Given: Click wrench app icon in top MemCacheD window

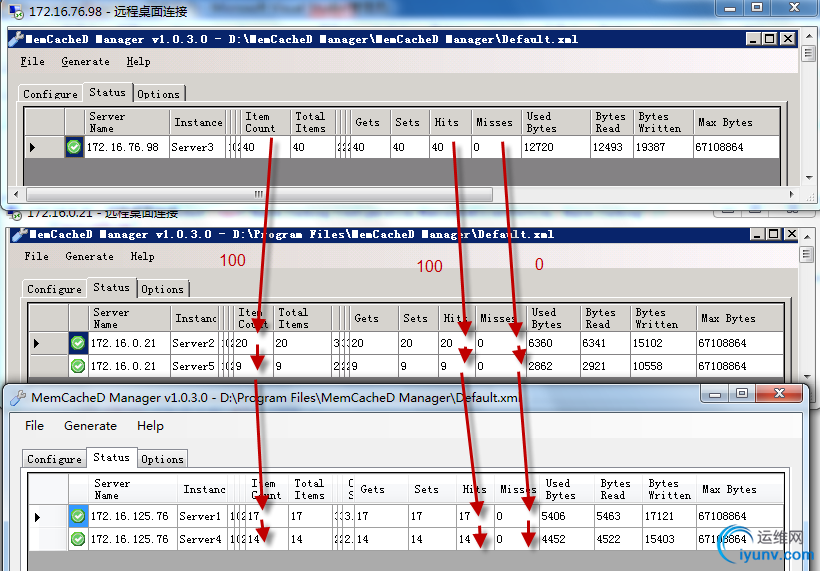Looking at the screenshot, I should 17,39.
